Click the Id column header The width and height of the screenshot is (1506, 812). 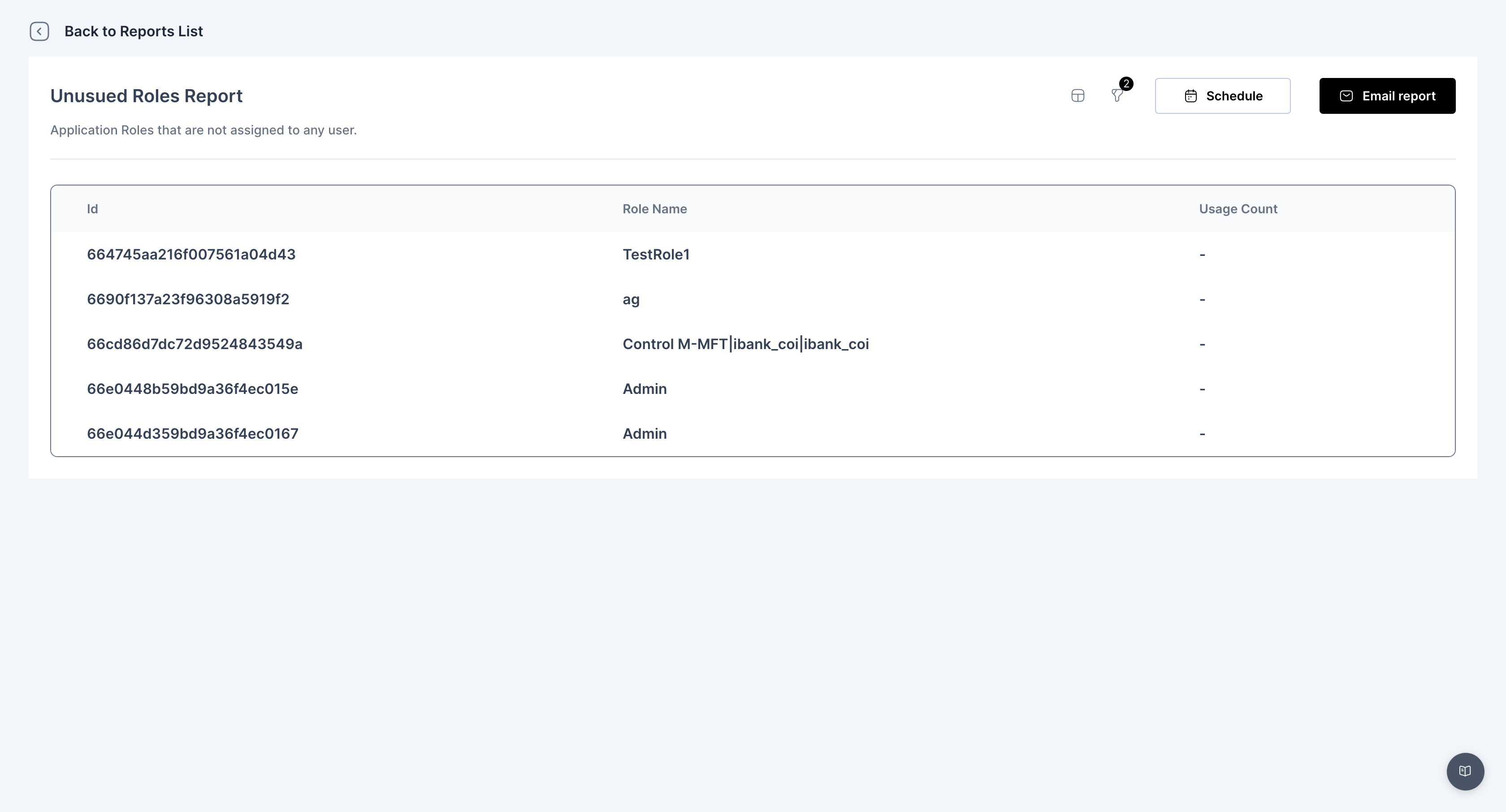pyautogui.click(x=92, y=209)
